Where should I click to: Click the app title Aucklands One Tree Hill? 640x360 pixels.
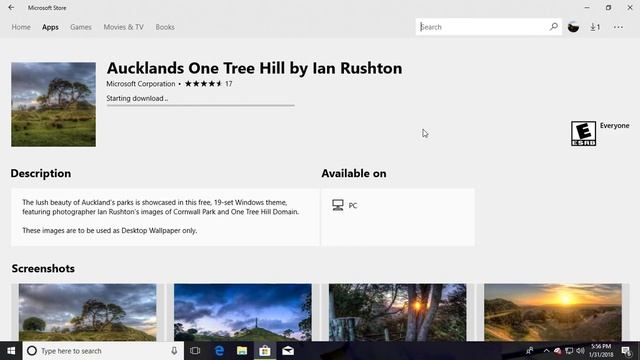click(x=254, y=68)
